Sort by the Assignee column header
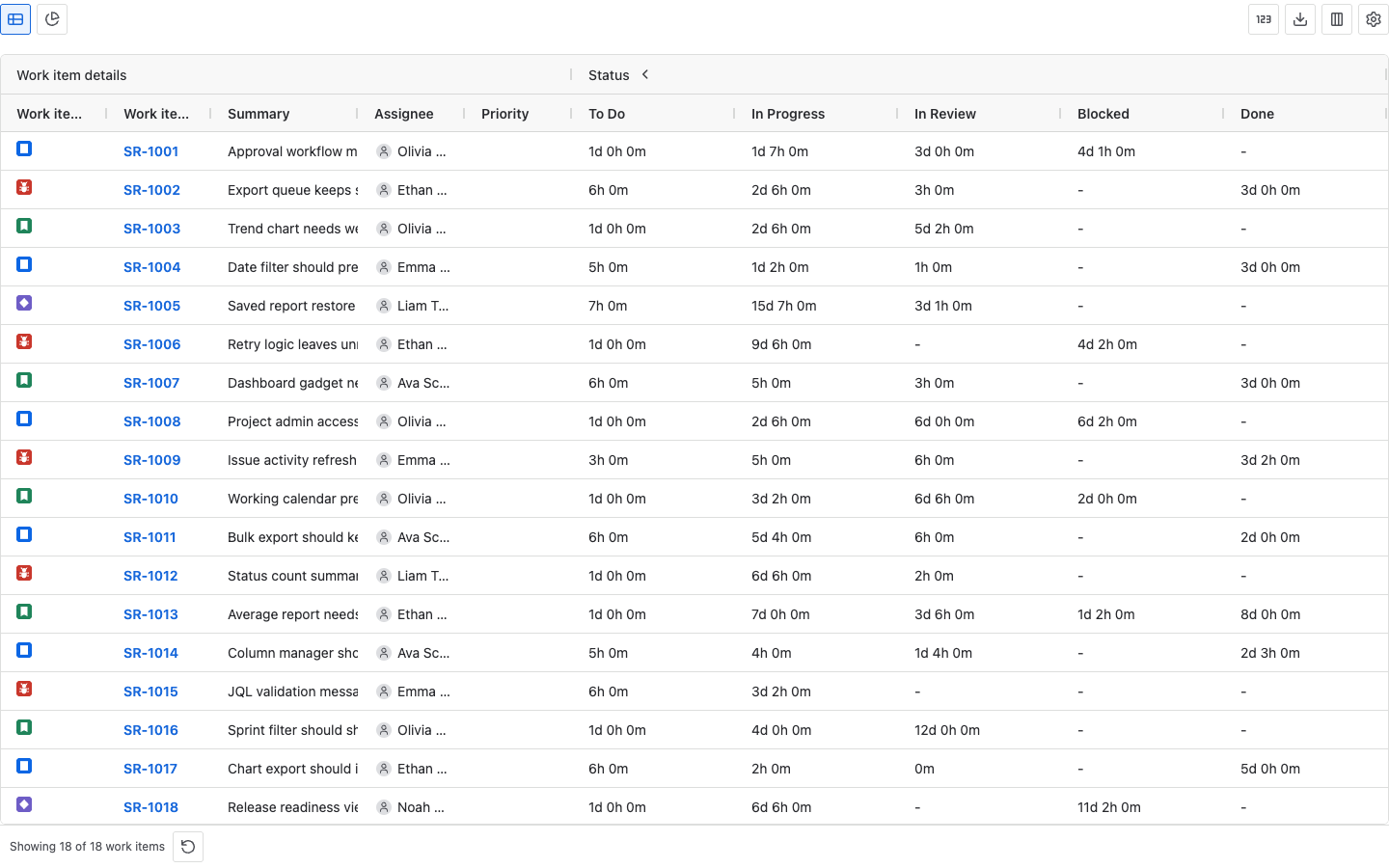 coord(403,114)
